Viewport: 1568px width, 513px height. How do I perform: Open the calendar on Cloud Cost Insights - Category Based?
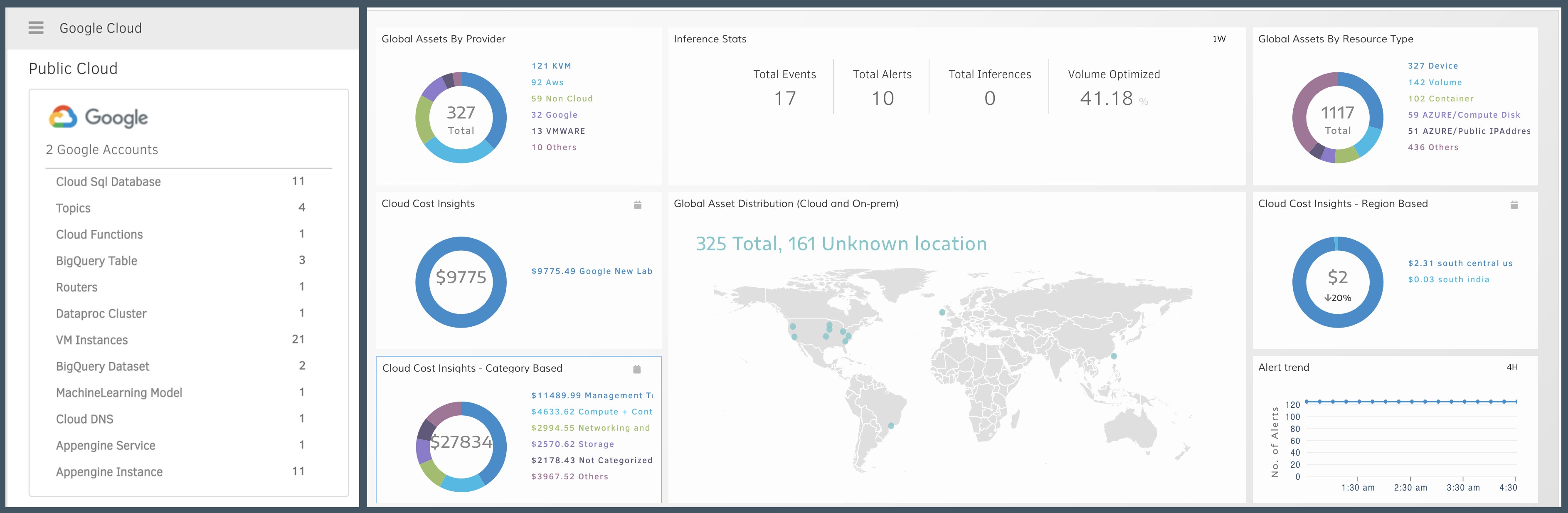point(637,369)
